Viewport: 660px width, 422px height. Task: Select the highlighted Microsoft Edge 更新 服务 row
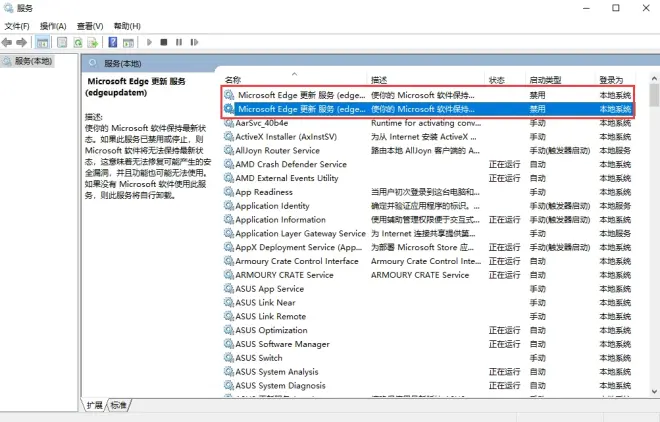(428, 109)
